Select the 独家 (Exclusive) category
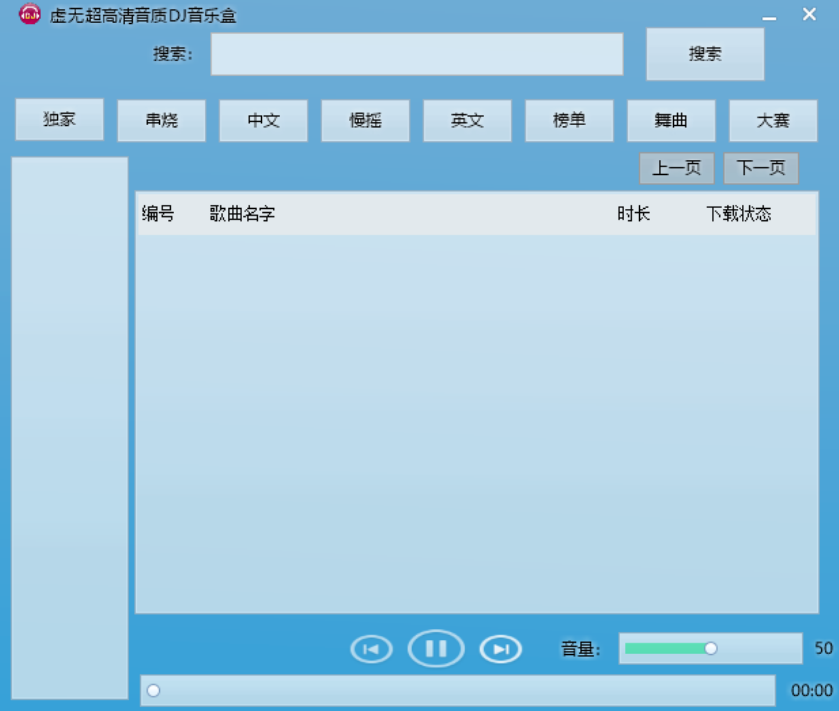 point(59,120)
